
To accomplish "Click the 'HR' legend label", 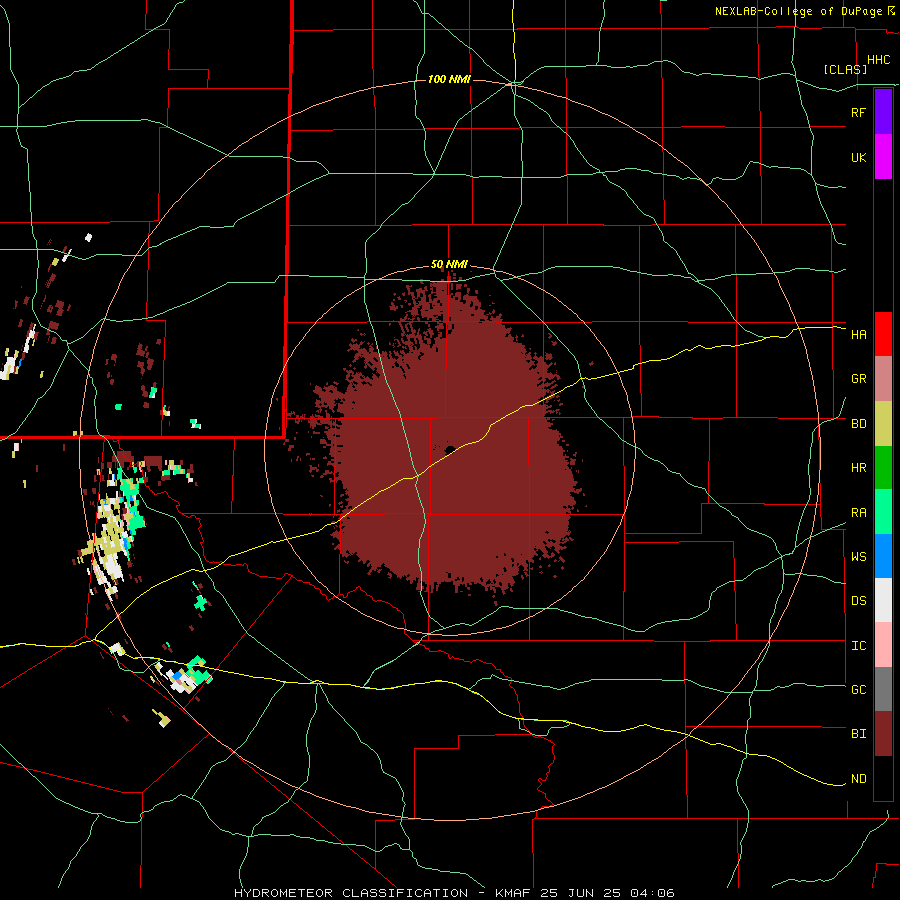I will pos(858,468).
